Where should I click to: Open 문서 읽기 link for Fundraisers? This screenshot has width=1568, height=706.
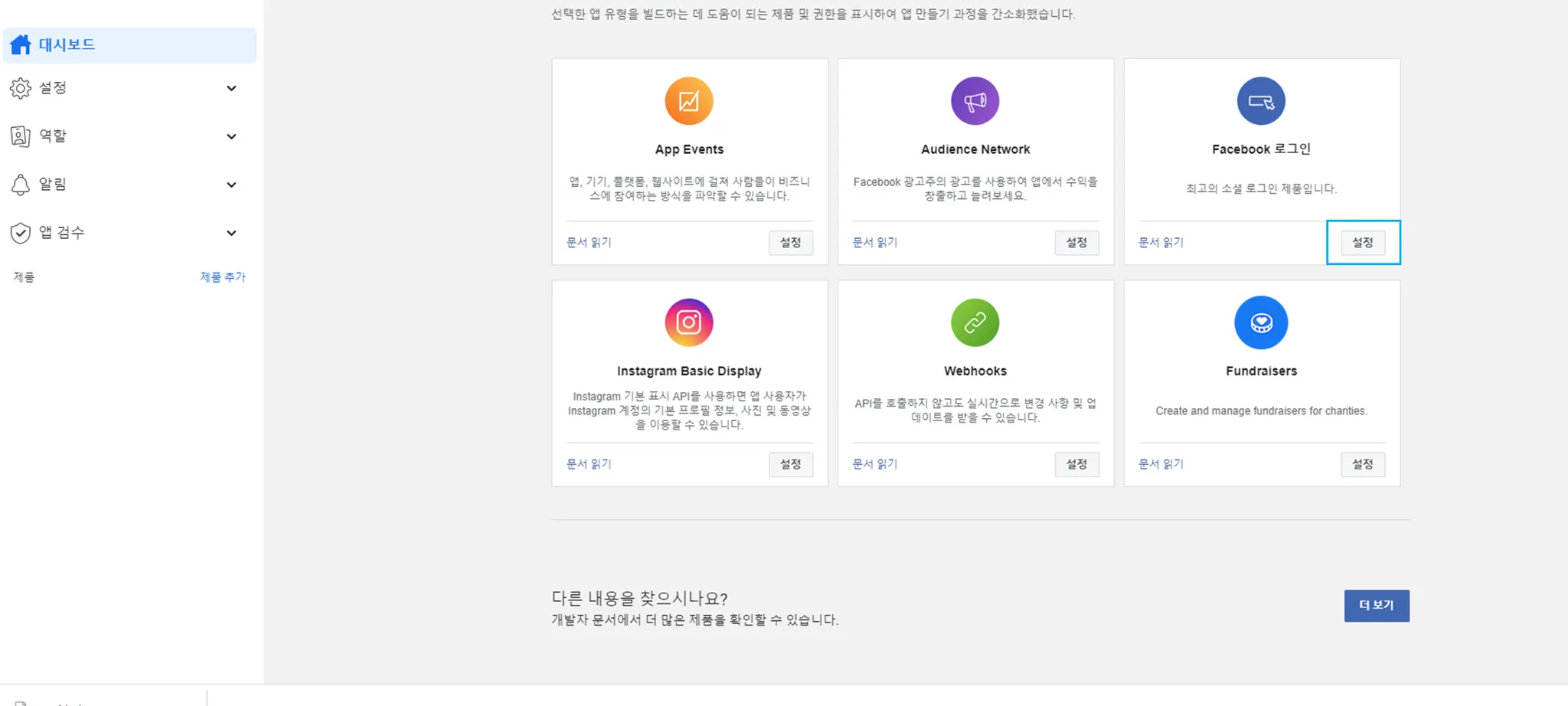click(1161, 464)
